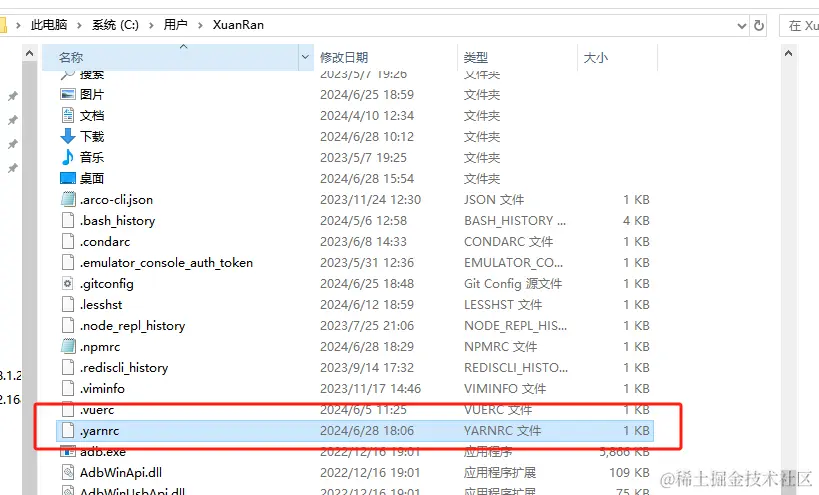Click the date 2023/11/24 12:30
The height and width of the screenshot is (495, 819).
(x=370, y=199)
